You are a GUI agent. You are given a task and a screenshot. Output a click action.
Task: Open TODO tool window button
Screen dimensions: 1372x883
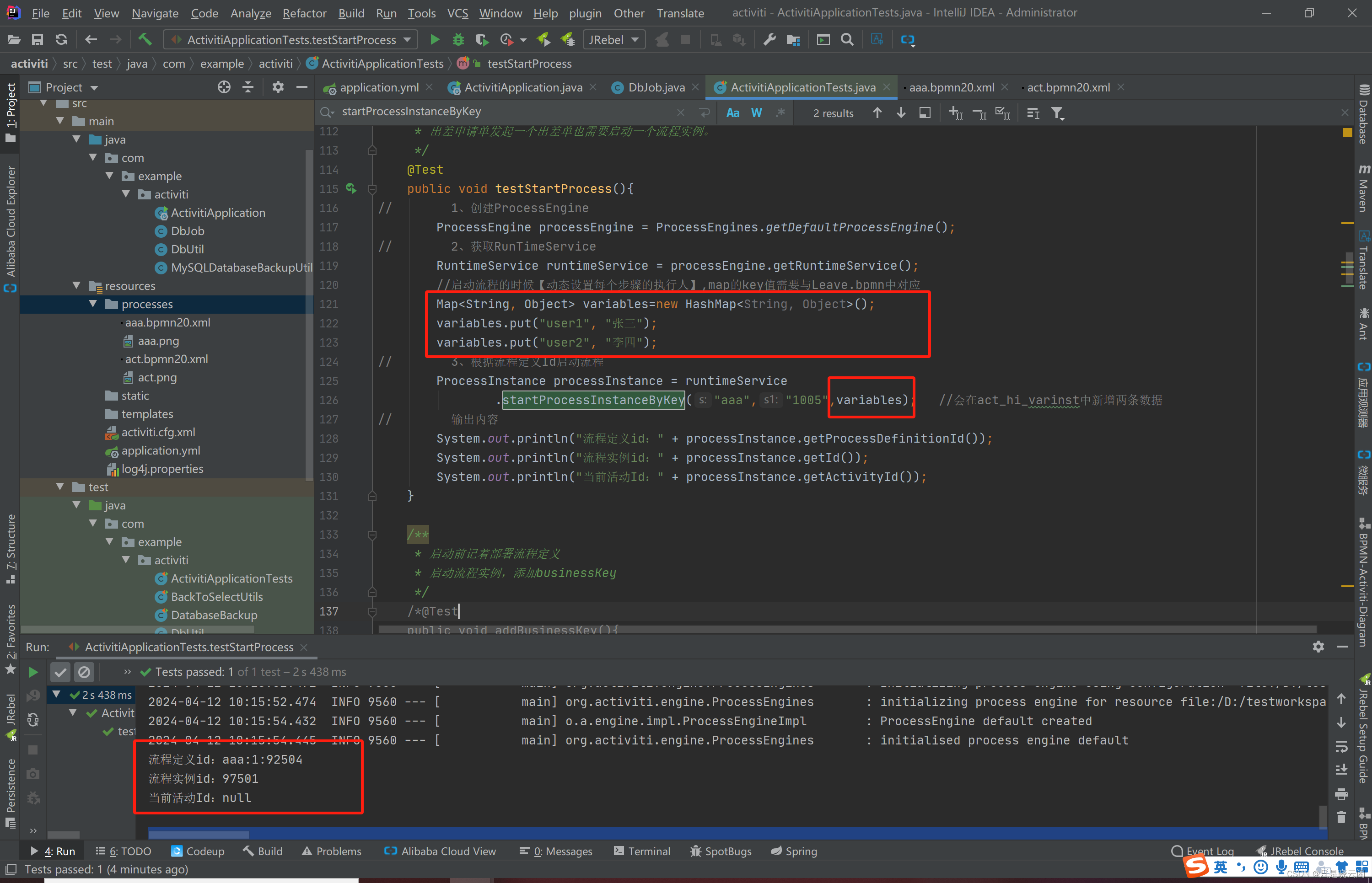tap(124, 851)
